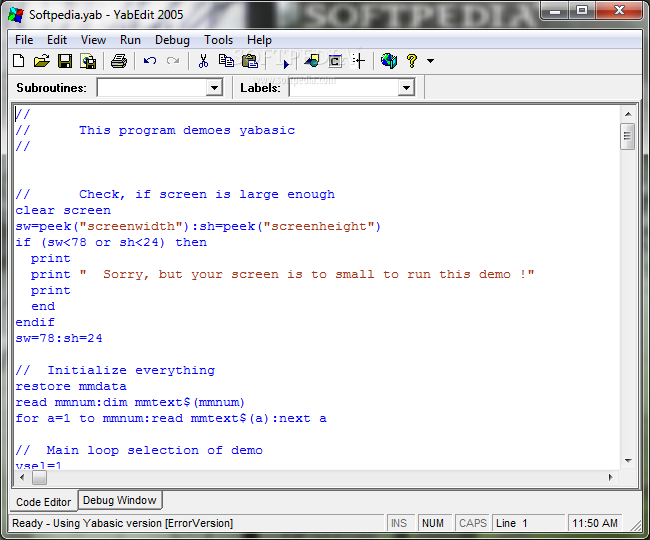Open the Tools menu

point(218,40)
